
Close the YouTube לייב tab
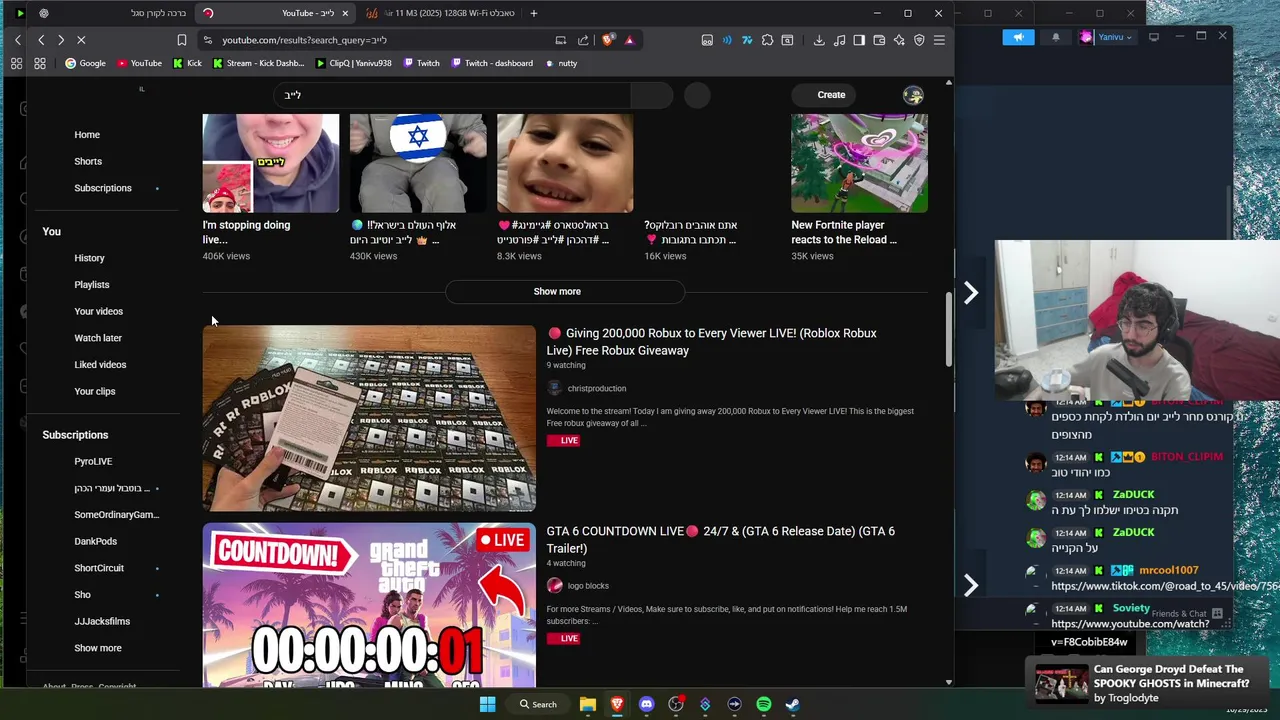pyautogui.click(x=345, y=13)
